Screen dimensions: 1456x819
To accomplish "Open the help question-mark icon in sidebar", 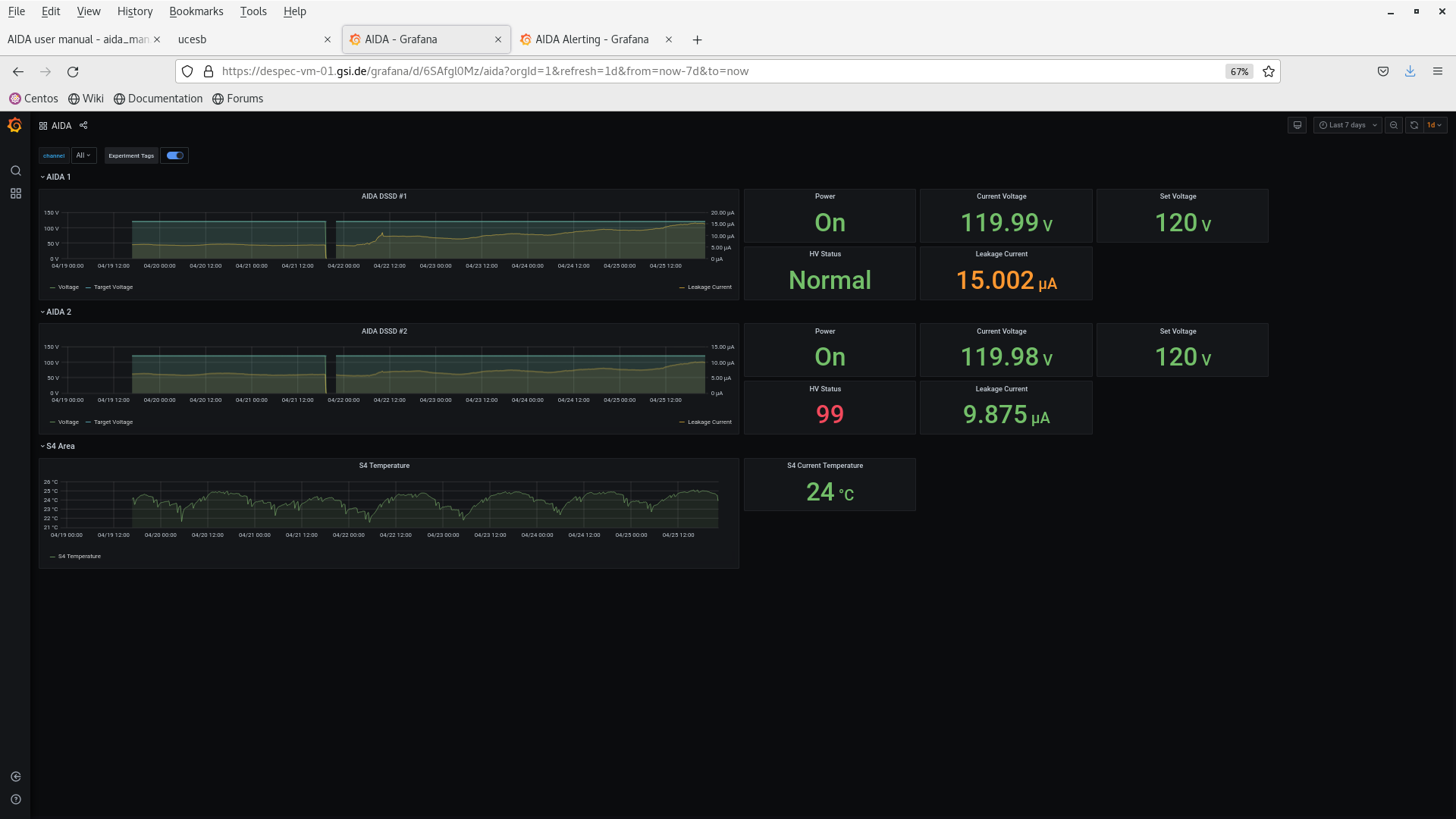I will tap(15, 799).
